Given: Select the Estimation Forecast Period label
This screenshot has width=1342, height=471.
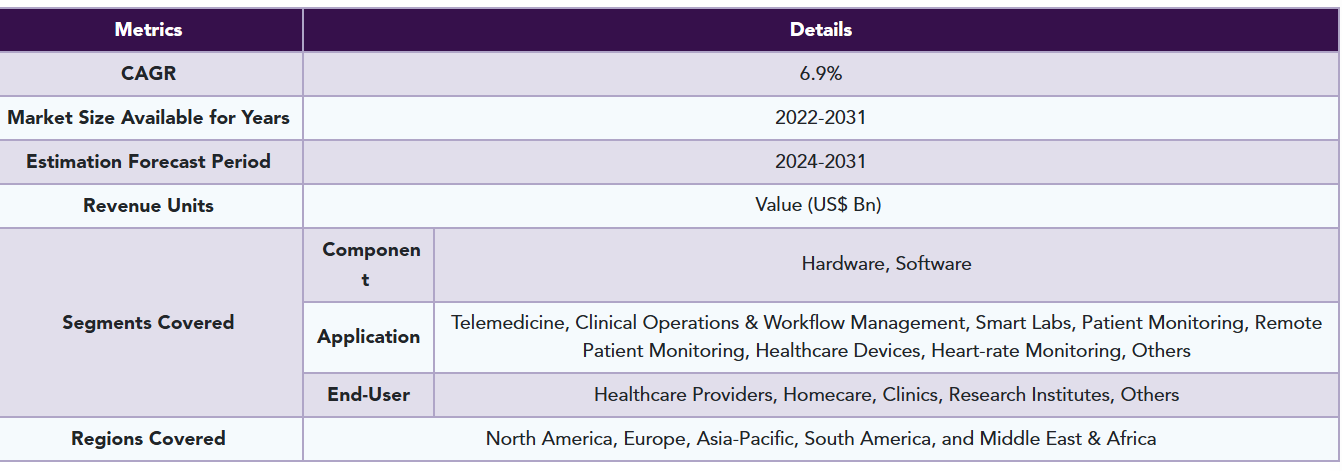Looking at the screenshot, I should point(149,162).
